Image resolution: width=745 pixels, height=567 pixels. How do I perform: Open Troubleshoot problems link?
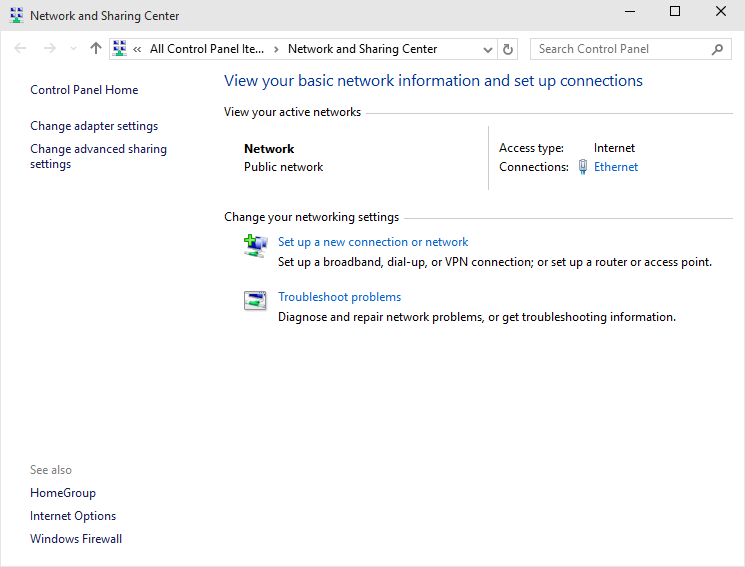coord(339,297)
